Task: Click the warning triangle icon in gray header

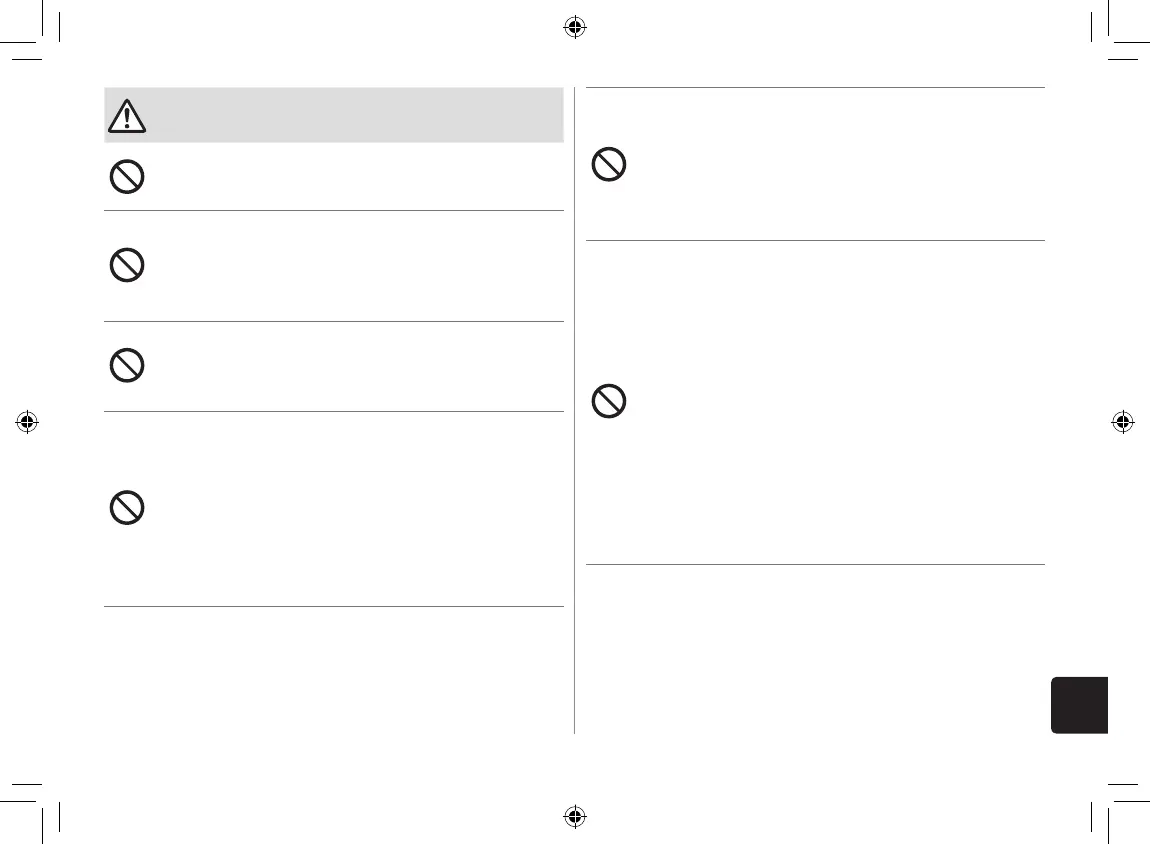Action: (126, 117)
